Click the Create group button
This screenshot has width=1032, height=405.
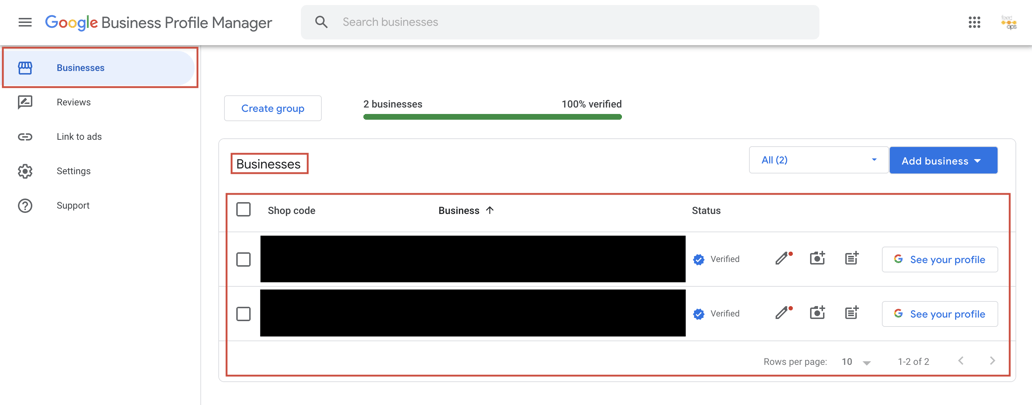[x=272, y=109]
